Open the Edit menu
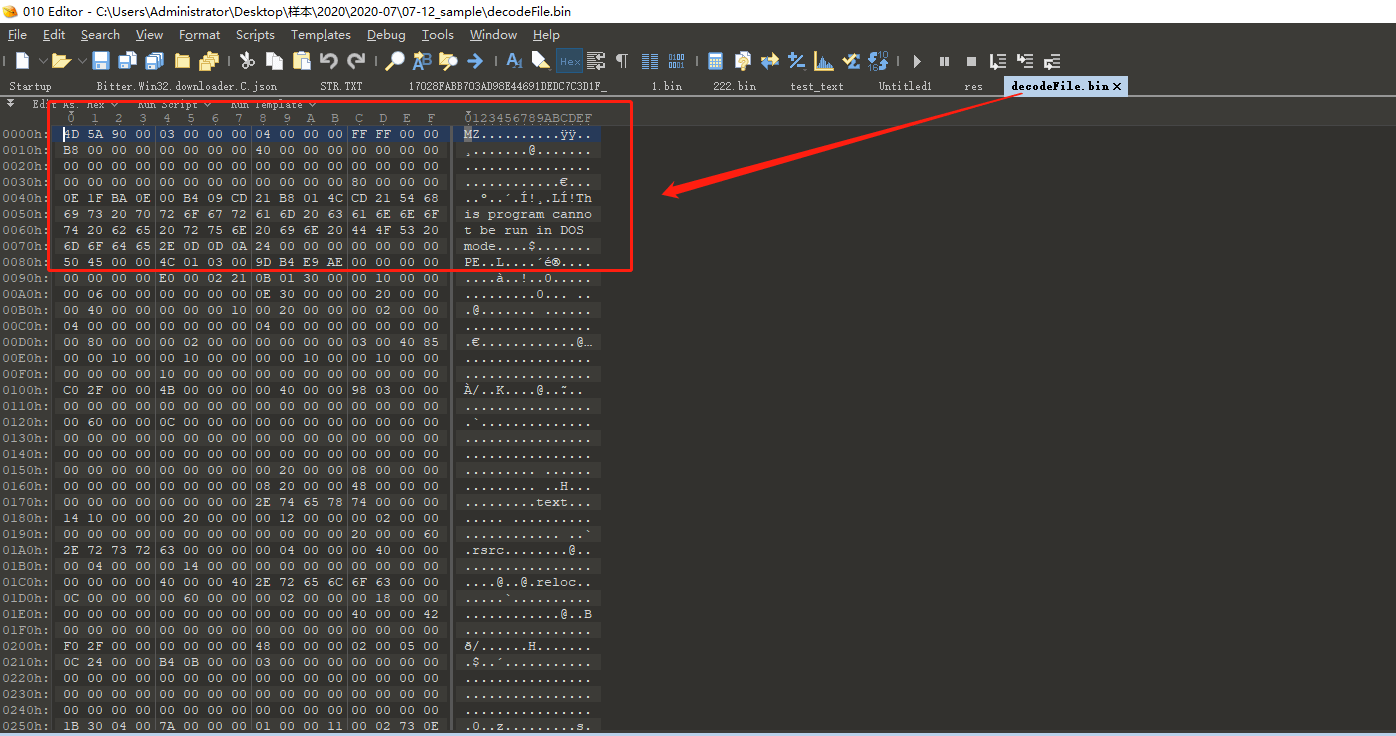Image resolution: width=1396 pixels, height=736 pixels. [x=54, y=35]
